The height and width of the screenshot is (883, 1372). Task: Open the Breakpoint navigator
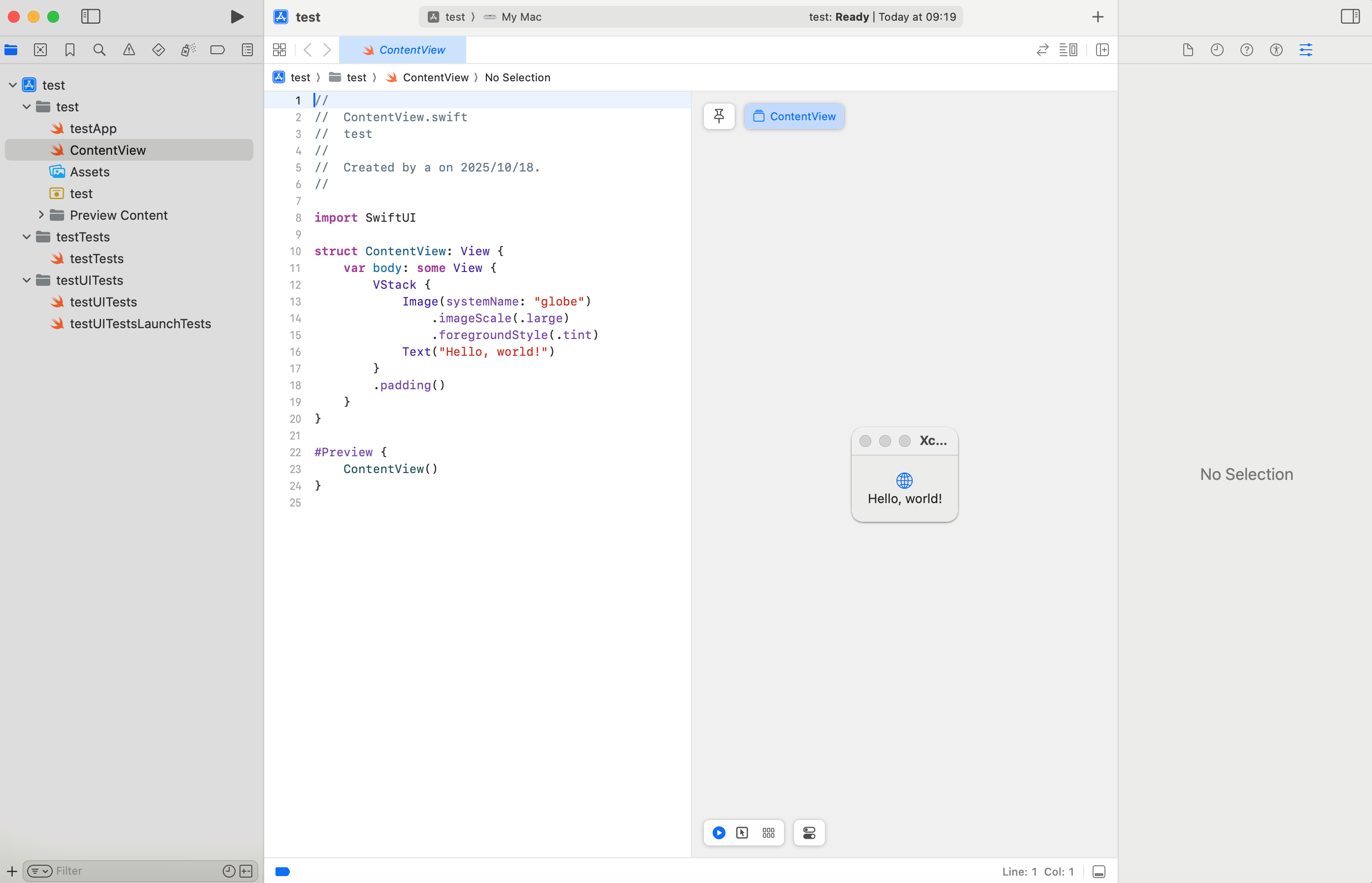[217, 50]
